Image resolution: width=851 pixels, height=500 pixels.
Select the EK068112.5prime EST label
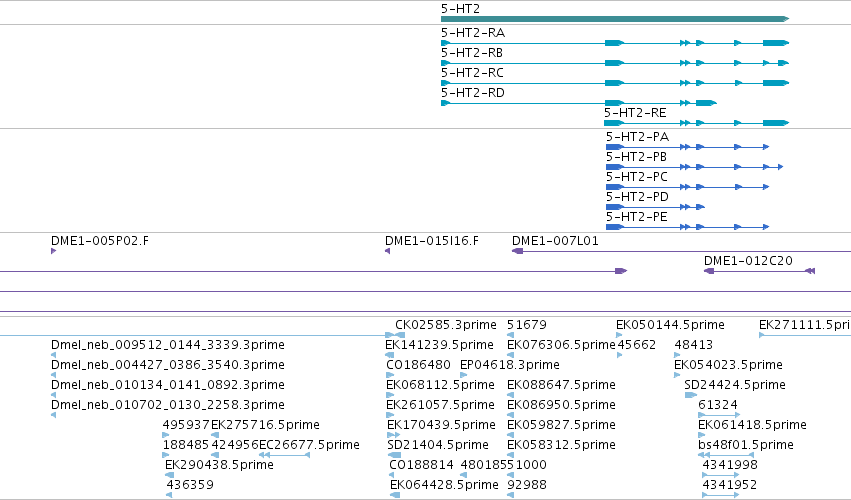click(440, 385)
